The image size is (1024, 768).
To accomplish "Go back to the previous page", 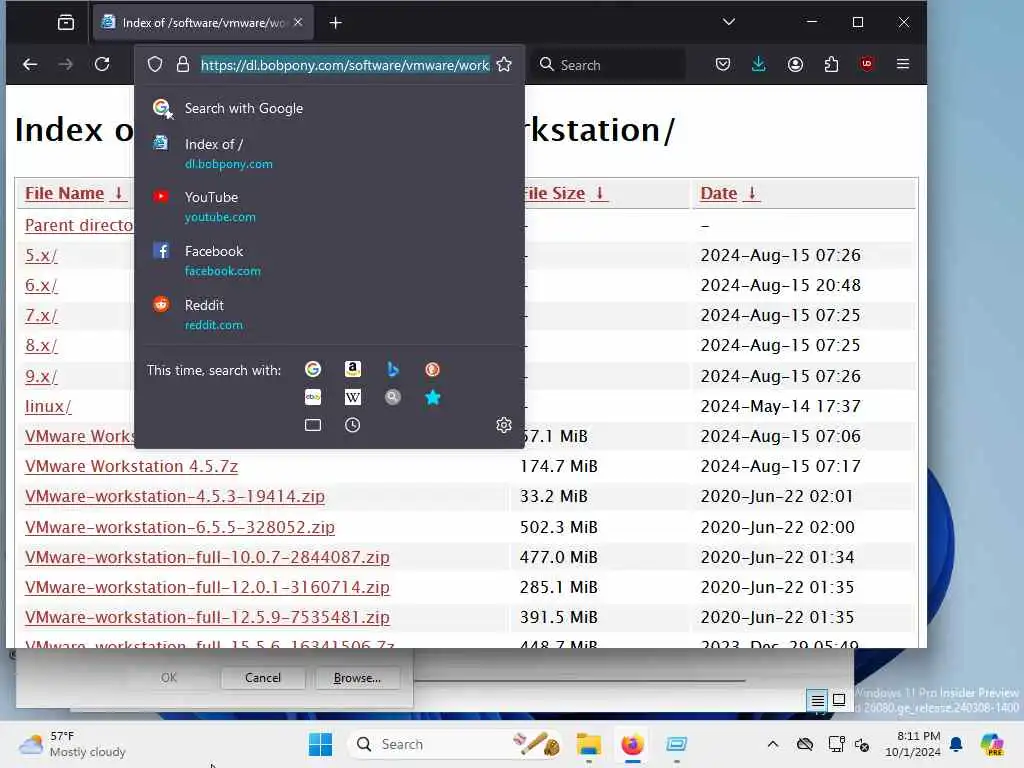I will coord(30,64).
